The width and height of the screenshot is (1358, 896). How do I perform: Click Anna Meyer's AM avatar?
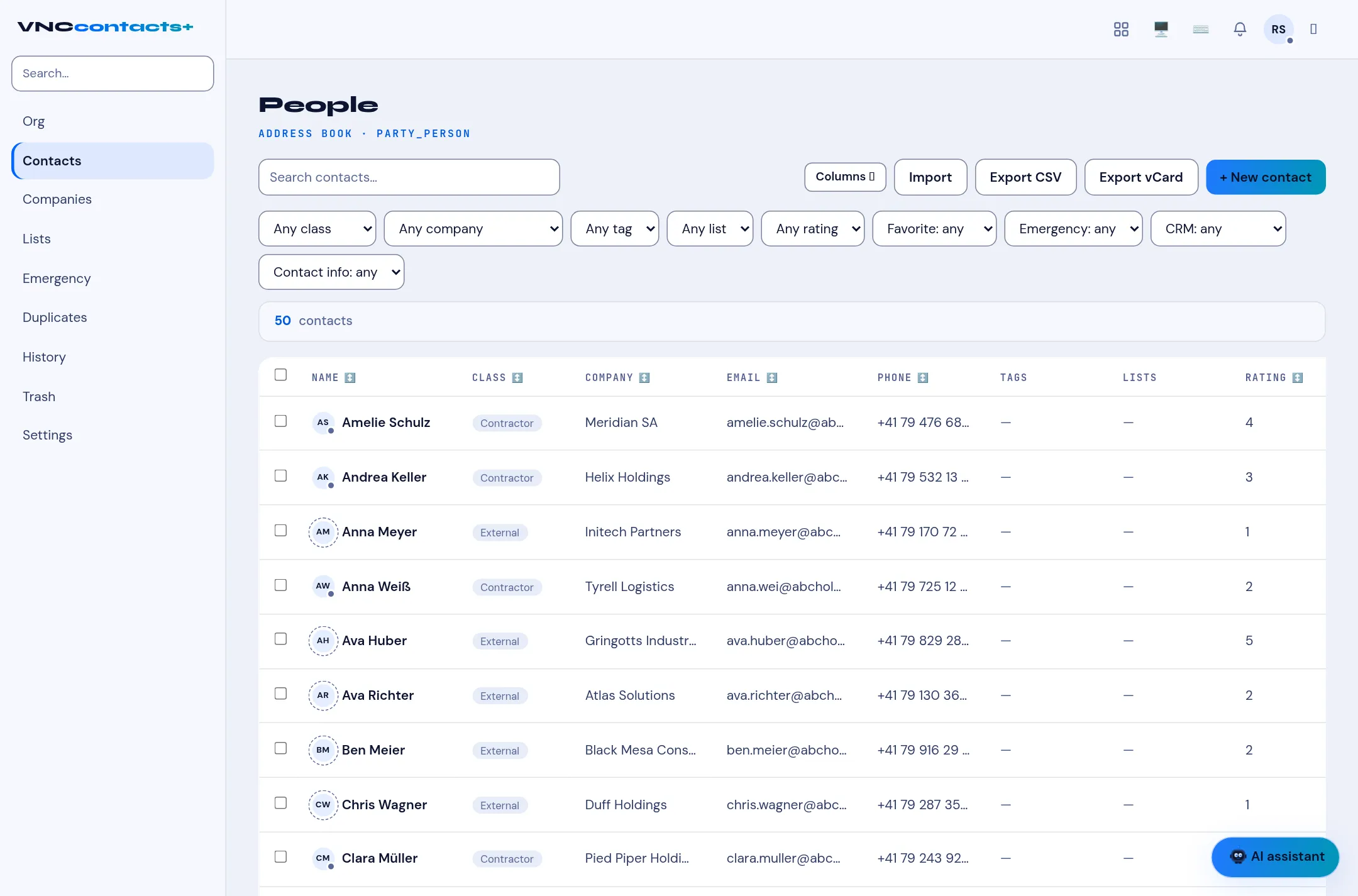[323, 532]
